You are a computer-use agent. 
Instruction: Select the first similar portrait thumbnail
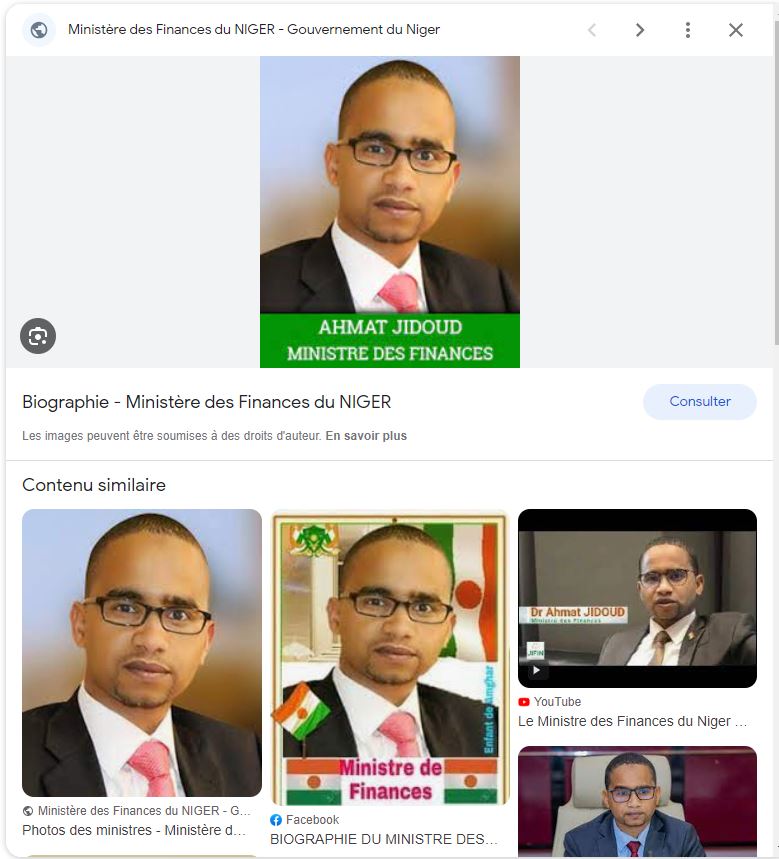click(x=142, y=653)
